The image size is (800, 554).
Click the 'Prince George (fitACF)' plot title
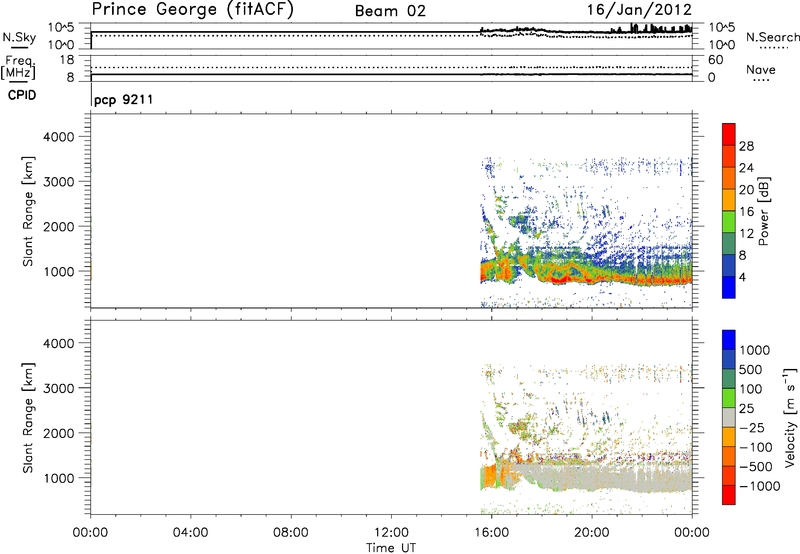(192, 10)
